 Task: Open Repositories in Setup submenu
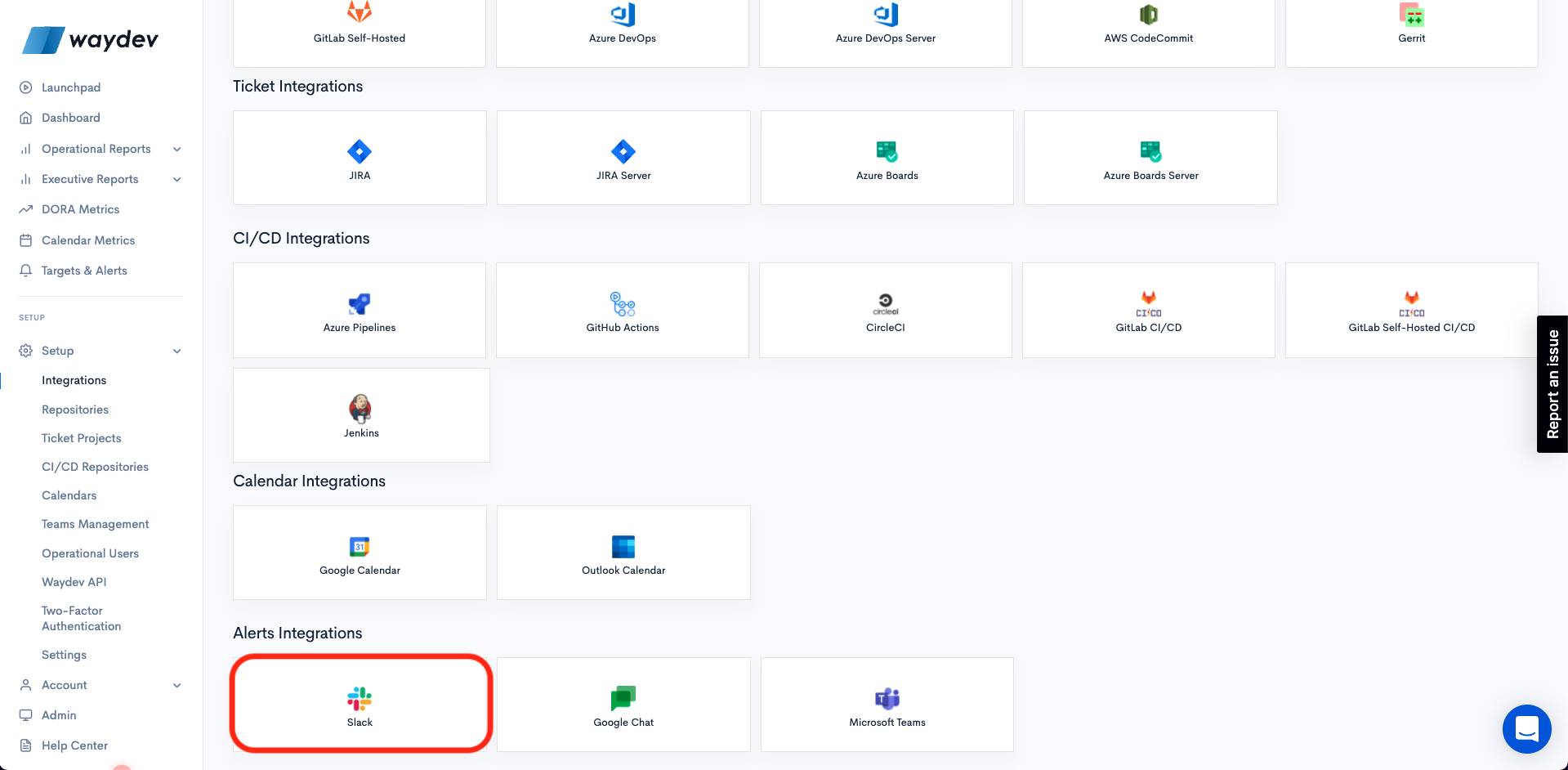pos(75,410)
